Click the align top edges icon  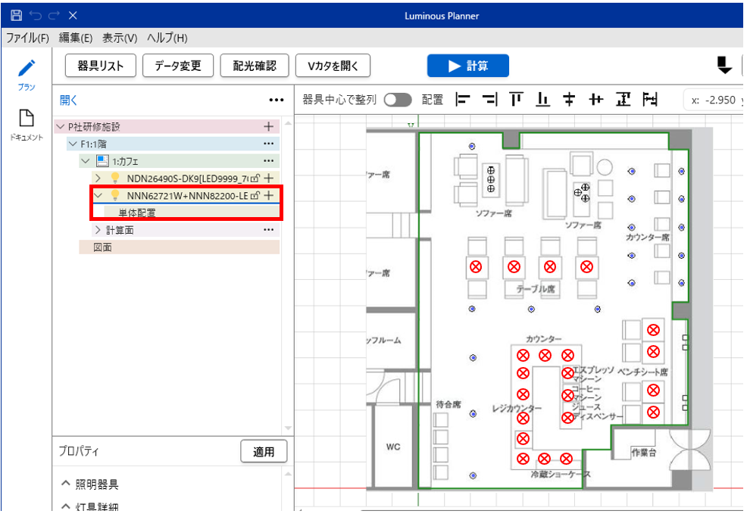[x=516, y=99]
